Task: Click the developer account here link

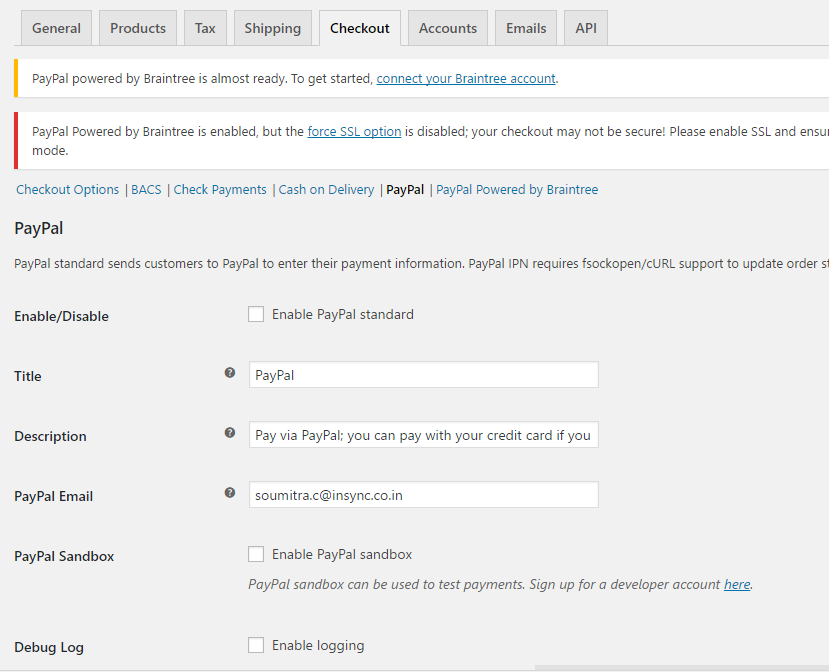Action: pos(737,584)
